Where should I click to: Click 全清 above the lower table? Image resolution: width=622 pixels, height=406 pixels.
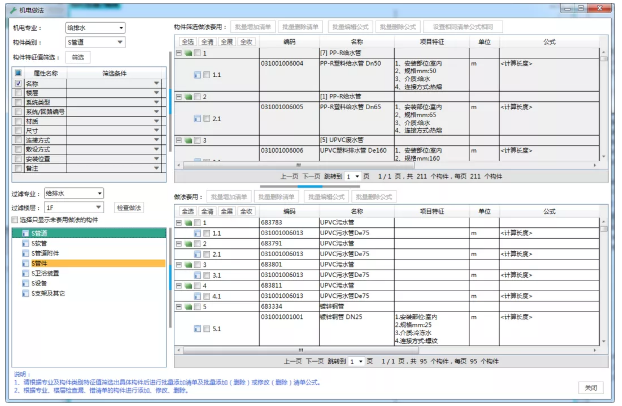[x=207, y=211]
